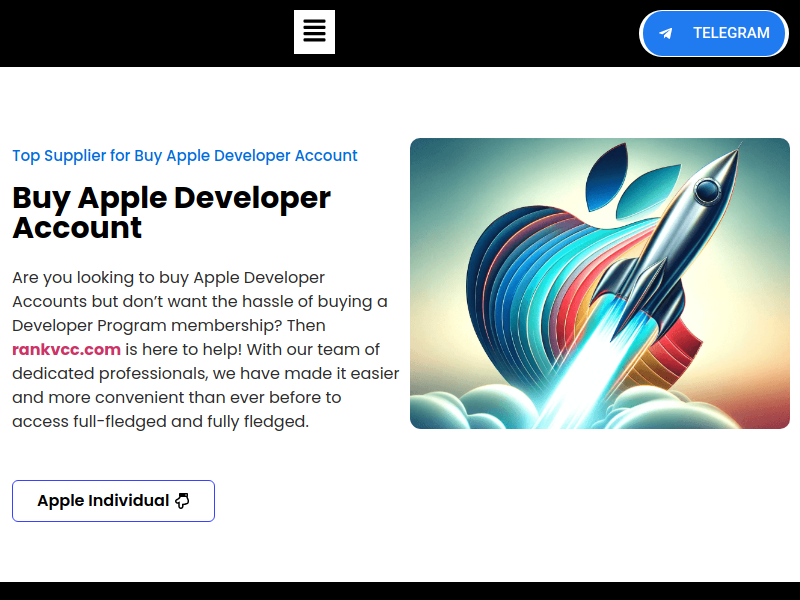The height and width of the screenshot is (600, 800).
Task: Open the hamburger navigation menu
Action: tap(314, 32)
